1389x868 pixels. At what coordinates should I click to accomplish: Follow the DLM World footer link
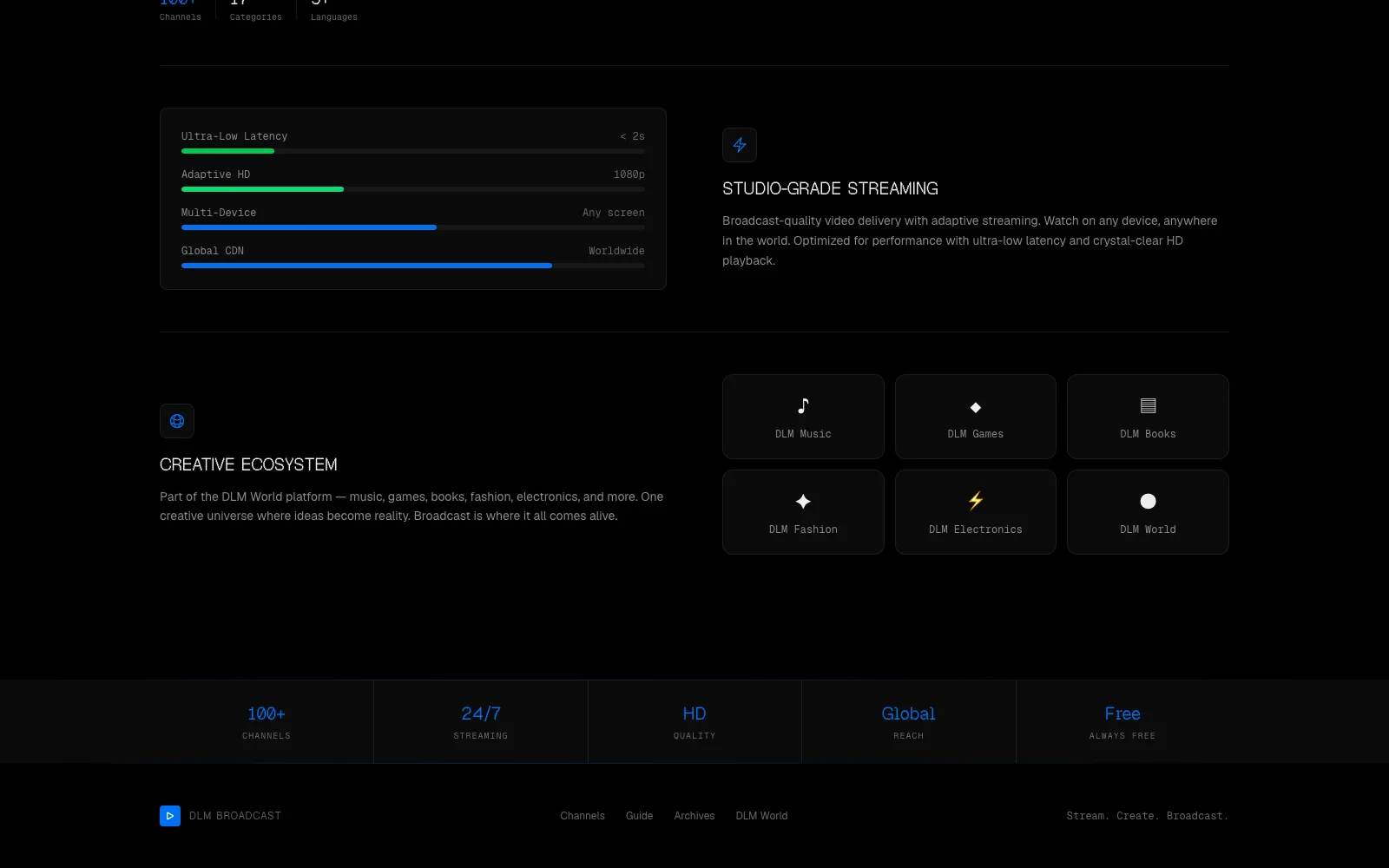click(x=761, y=816)
